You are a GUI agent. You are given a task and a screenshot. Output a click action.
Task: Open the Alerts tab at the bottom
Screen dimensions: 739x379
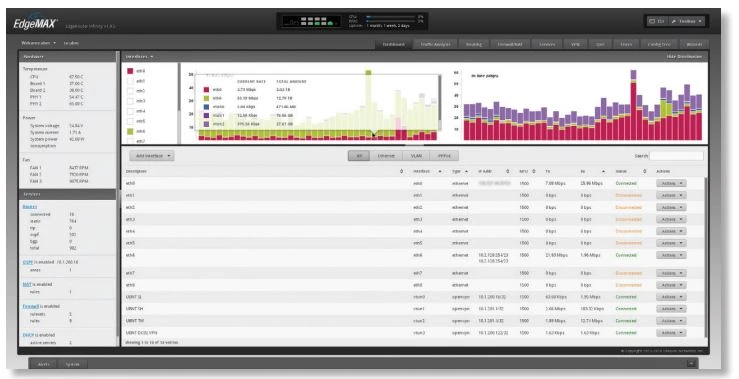(43, 364)
